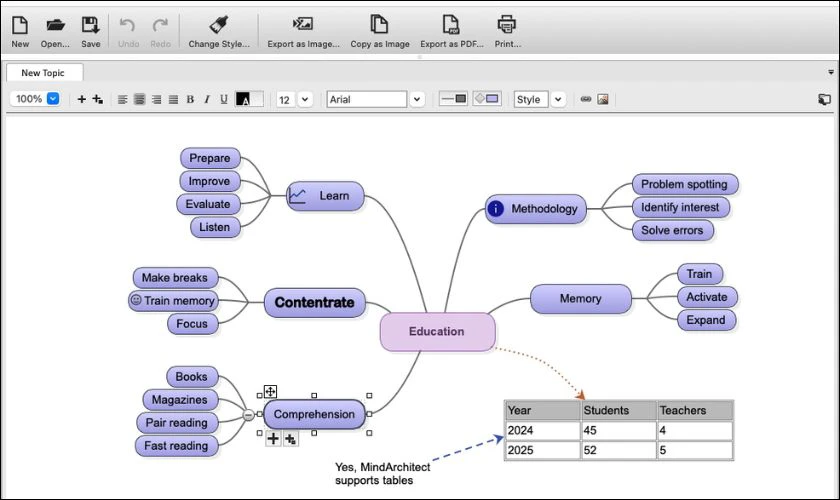The width and height of the screenshot is (840, 500).
Task: Click the Style field
Action: pos(531,99)
